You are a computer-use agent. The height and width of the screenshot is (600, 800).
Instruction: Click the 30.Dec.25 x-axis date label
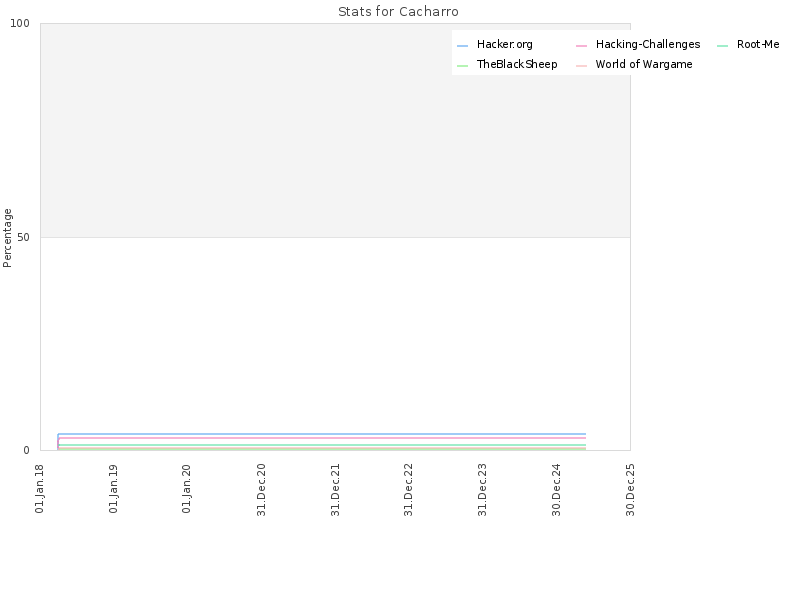pos(630,490)
